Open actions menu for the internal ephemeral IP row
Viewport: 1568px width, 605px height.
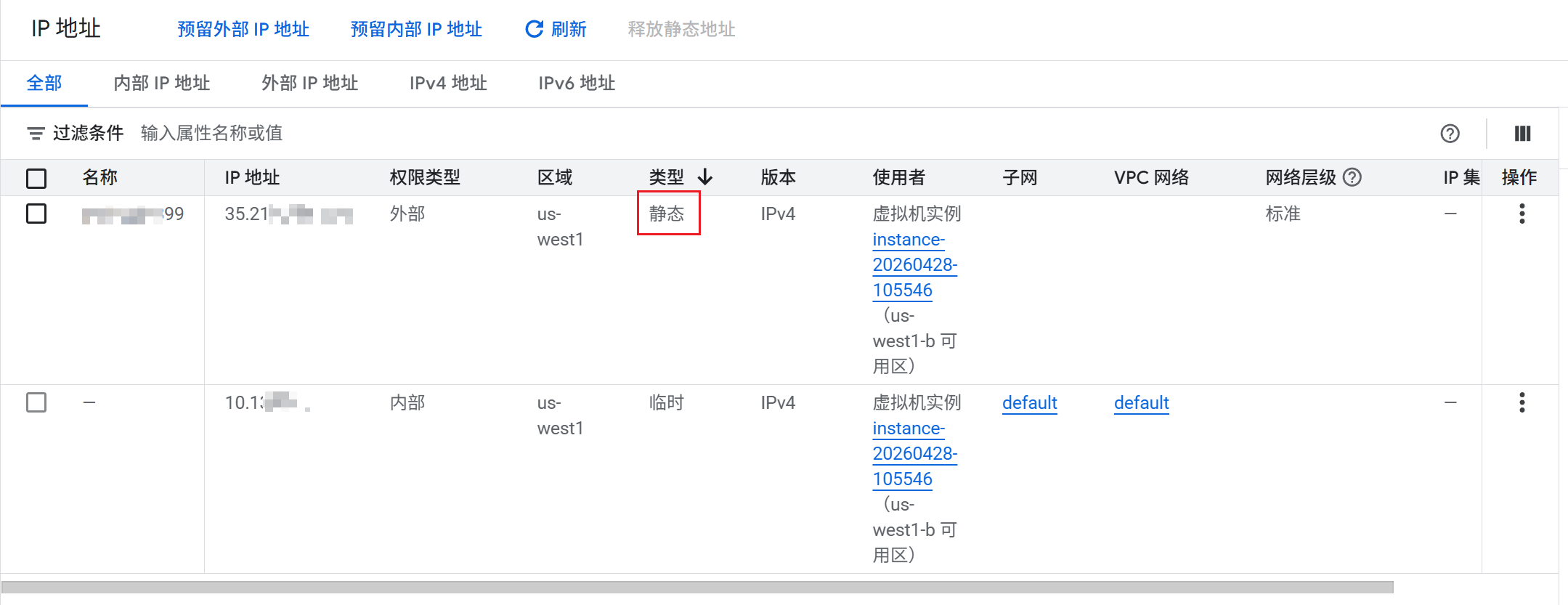(x=1522, y=402)
